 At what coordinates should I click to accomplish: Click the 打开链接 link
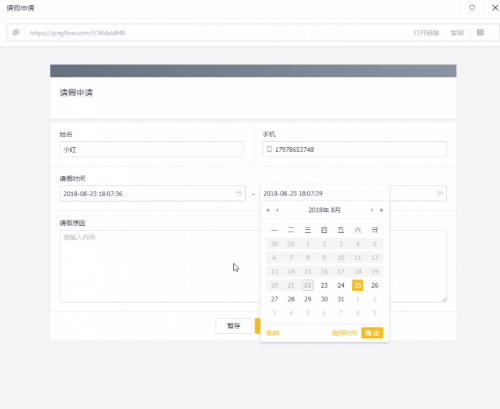[426, 33]
